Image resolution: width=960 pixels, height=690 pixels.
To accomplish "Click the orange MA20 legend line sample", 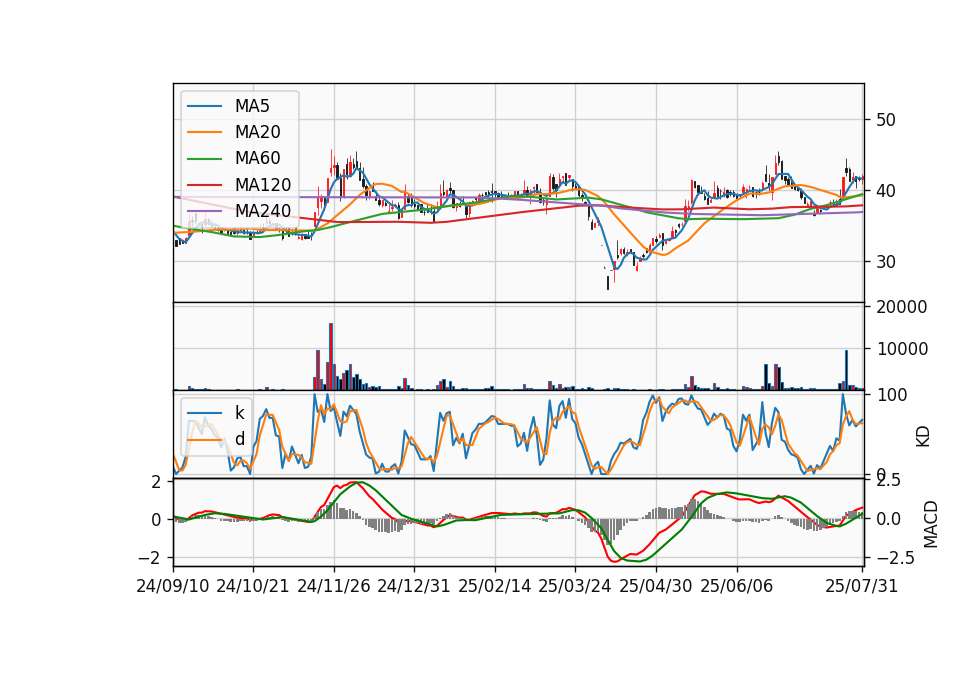I will coord(204,132).
